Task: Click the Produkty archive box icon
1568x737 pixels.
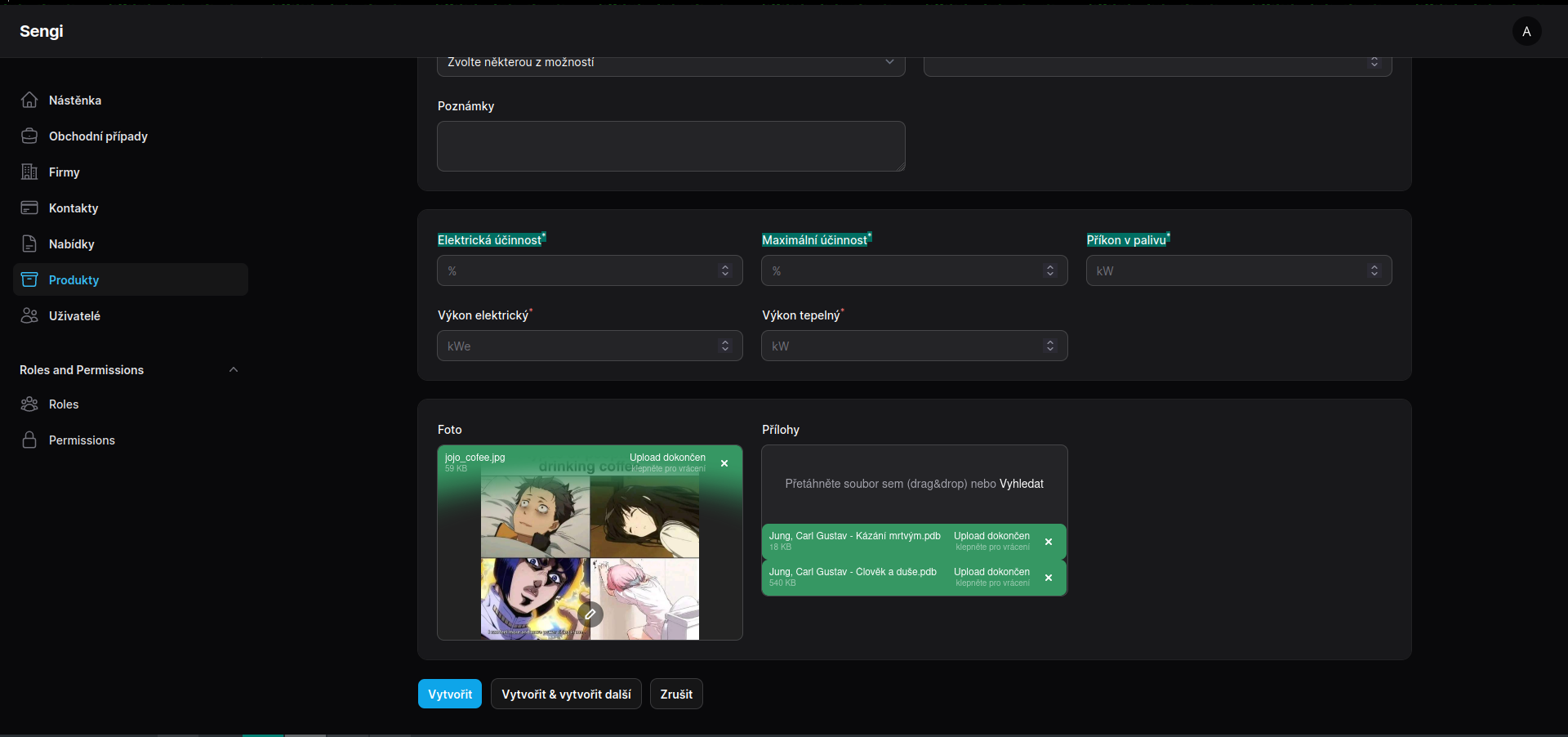Action: click(29, 279)
